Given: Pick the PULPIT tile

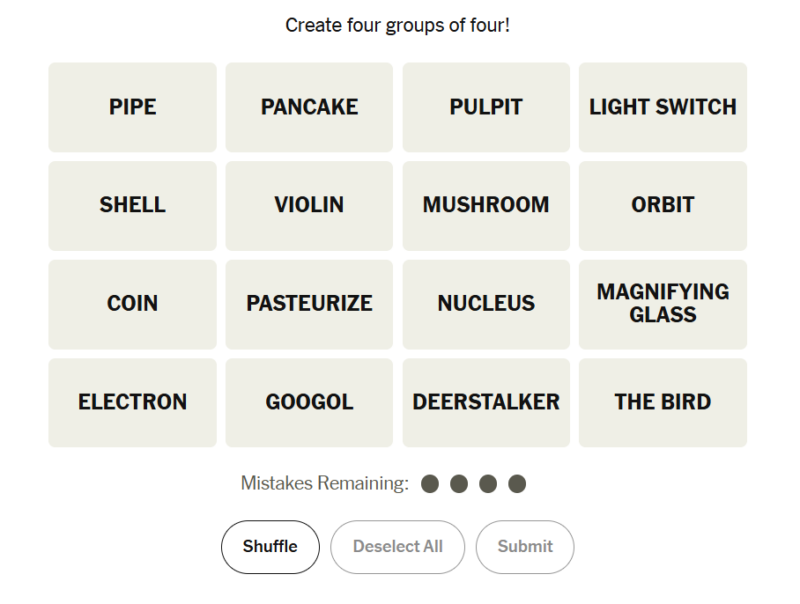Looking at the screenshot, I should (x=486, y=107).
